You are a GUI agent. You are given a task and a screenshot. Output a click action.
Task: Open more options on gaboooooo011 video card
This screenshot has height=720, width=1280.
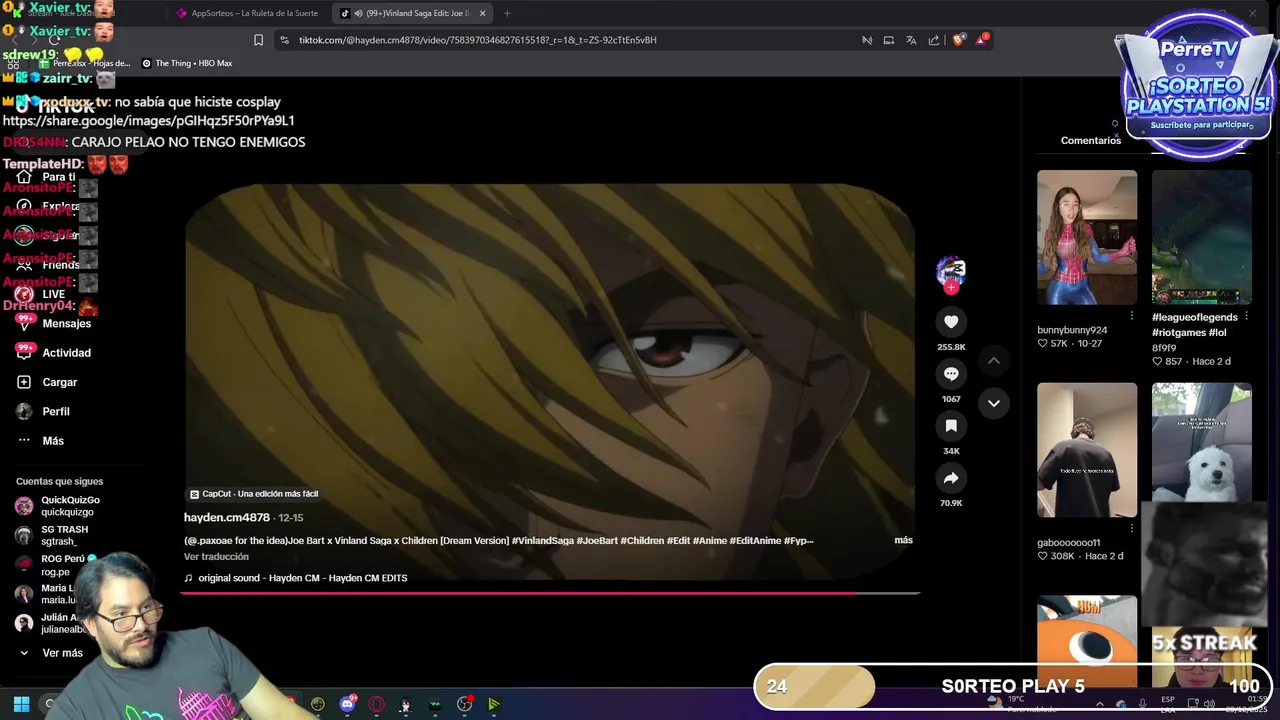pyautogui.click(x=1132, y=528)
